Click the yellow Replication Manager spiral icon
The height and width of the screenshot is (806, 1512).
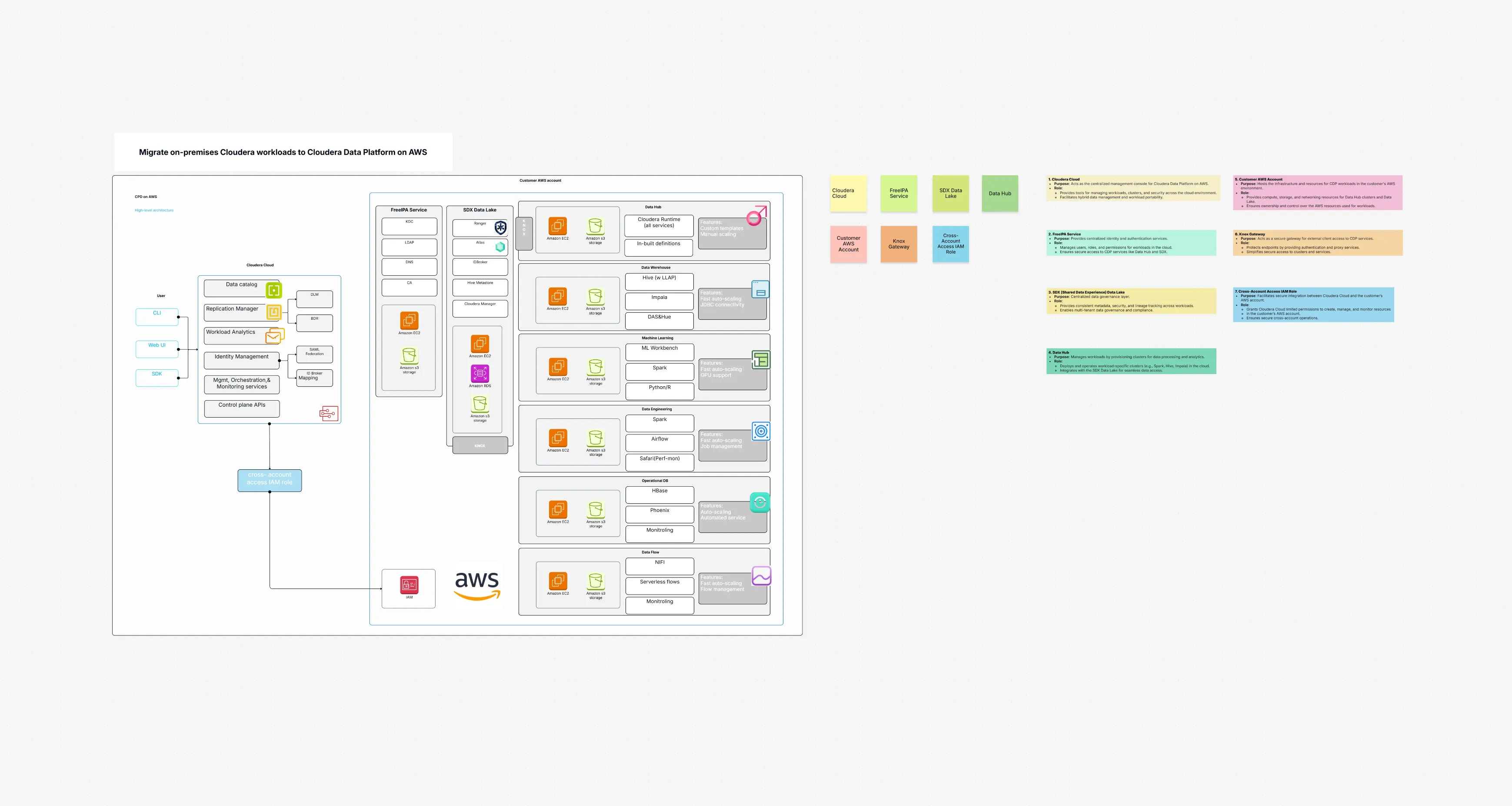[273, 313]
